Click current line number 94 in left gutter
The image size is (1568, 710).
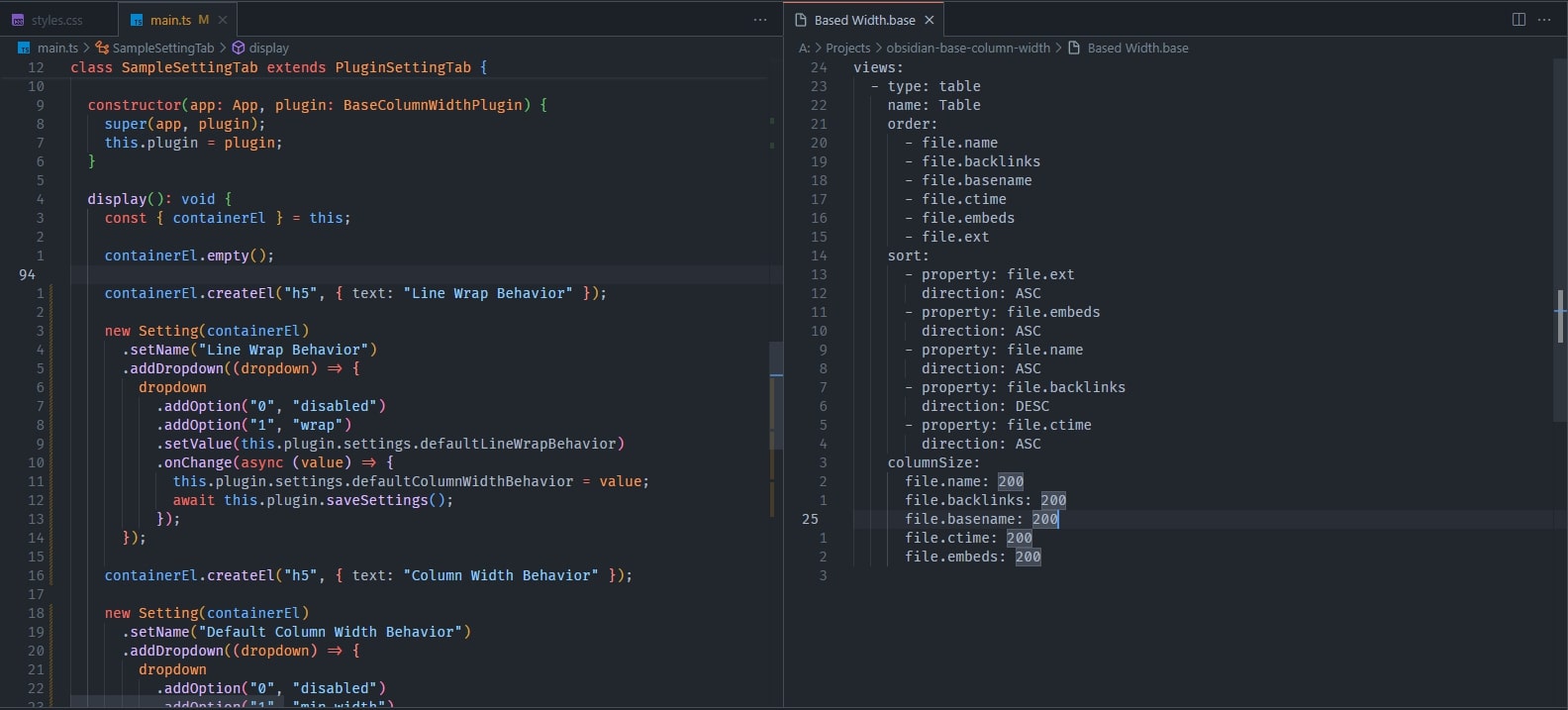click(x=27, y=274)
